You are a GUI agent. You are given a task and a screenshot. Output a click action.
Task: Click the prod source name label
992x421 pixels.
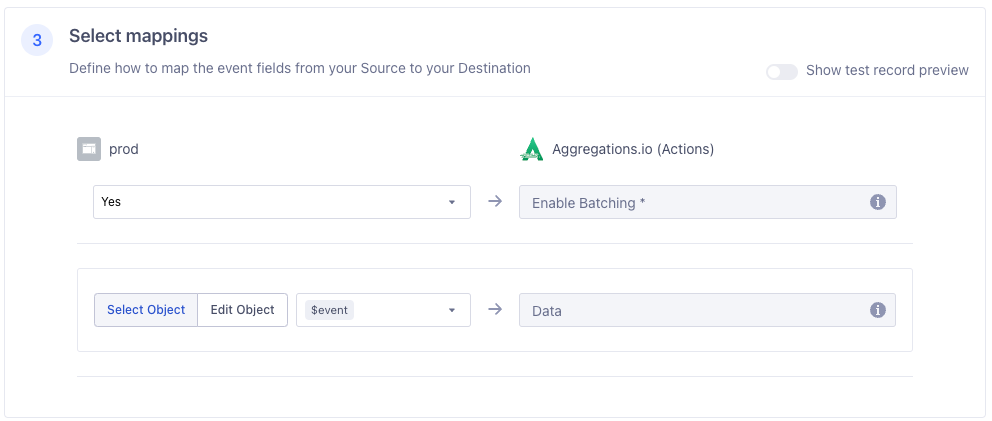pos(124,149)
